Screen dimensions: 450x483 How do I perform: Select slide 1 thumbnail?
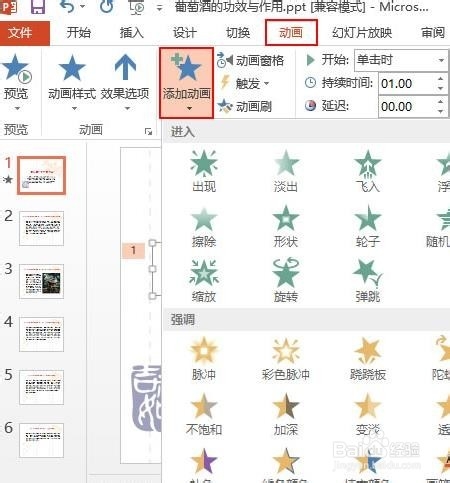click(x=42, y=175)
